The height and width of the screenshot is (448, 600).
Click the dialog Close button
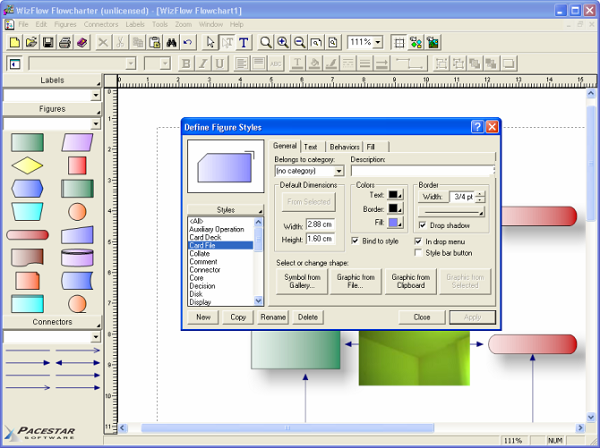[422, 317]
